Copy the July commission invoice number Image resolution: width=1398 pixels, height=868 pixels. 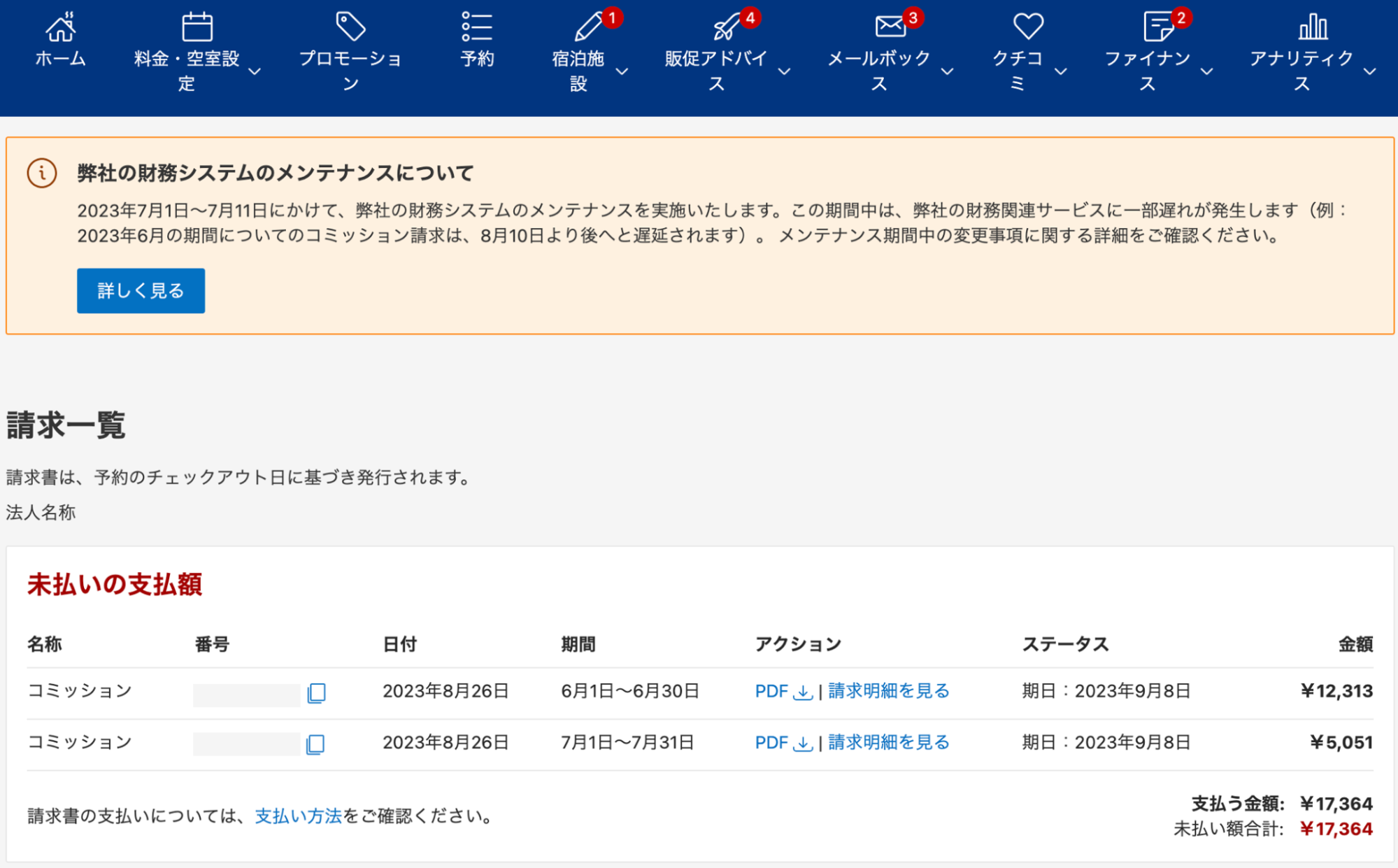tap(315, 744)
